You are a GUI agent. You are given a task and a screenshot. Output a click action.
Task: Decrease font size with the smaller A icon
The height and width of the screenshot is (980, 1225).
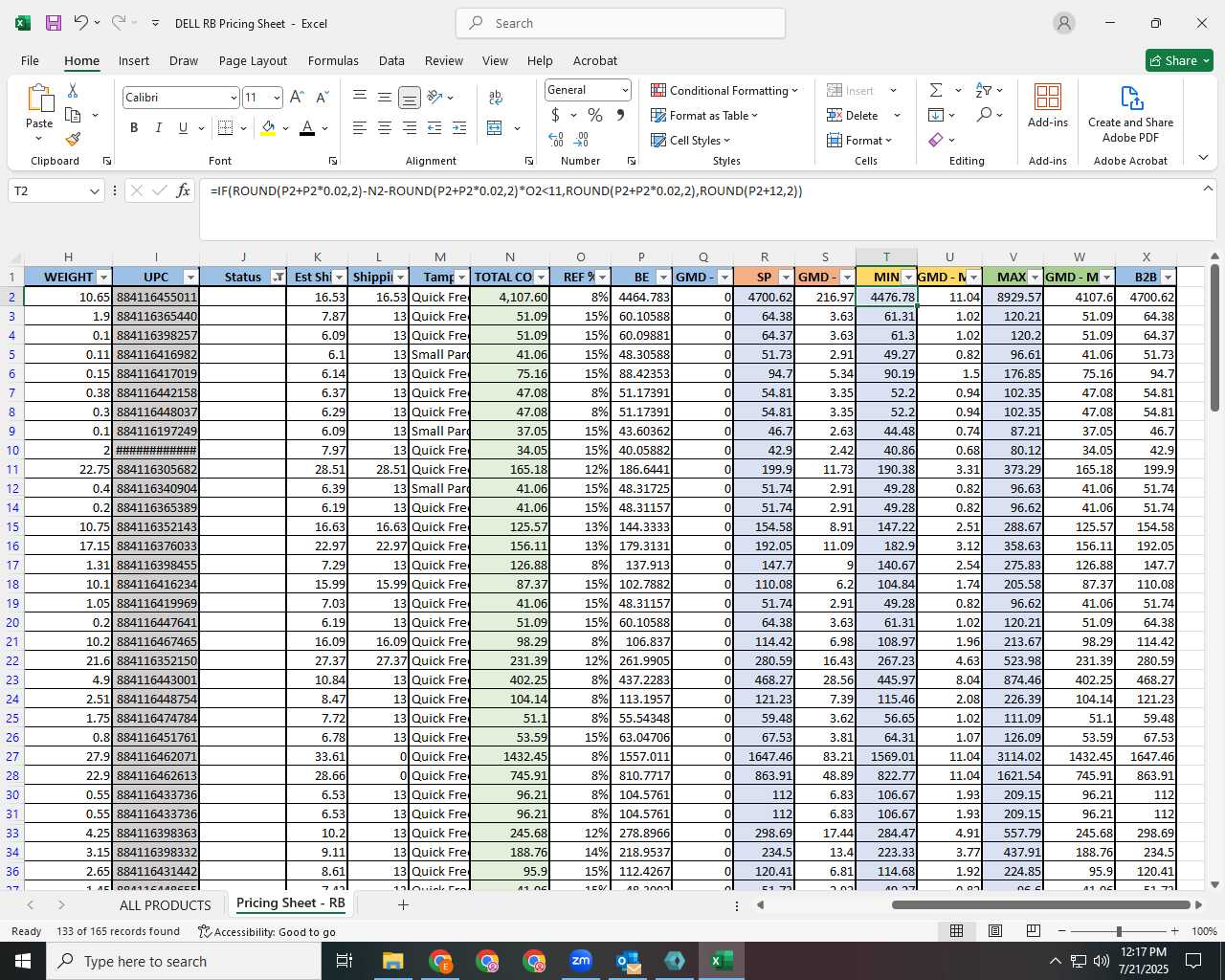(x=322, y=98)
